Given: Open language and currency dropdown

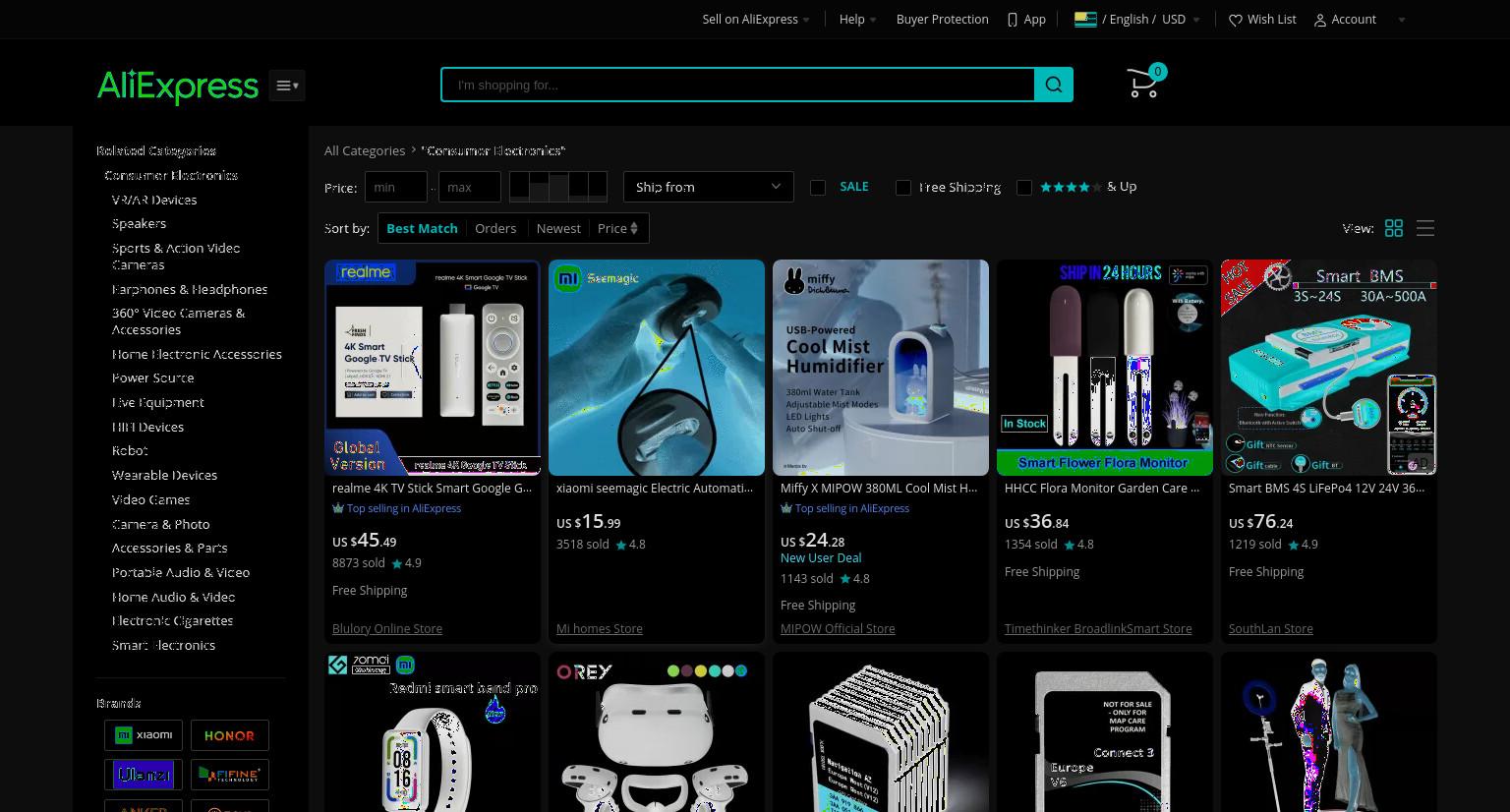Looking at the screenshot, I should [x=1137, y=20].
